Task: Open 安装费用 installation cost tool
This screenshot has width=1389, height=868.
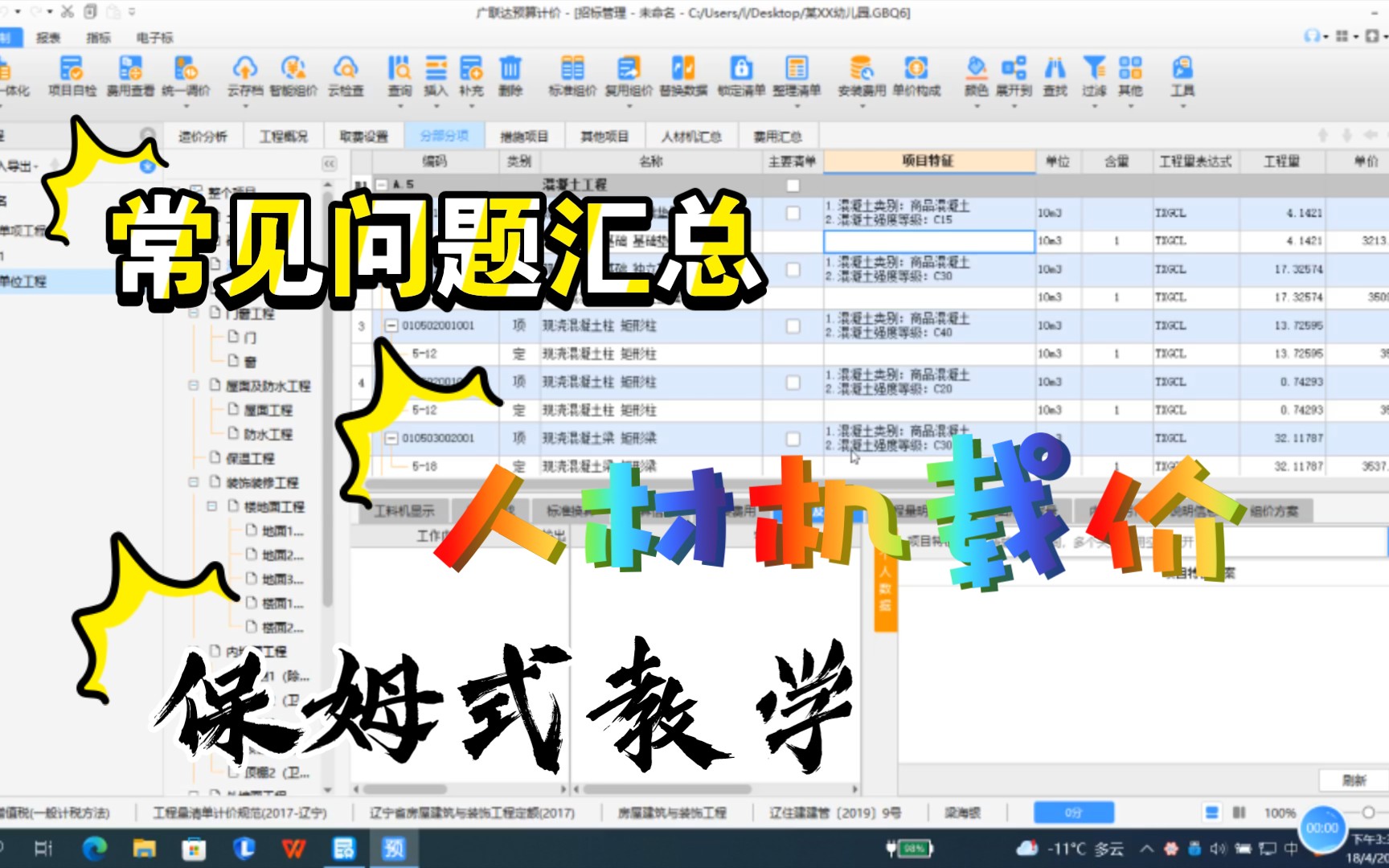Action: [862, 76]
